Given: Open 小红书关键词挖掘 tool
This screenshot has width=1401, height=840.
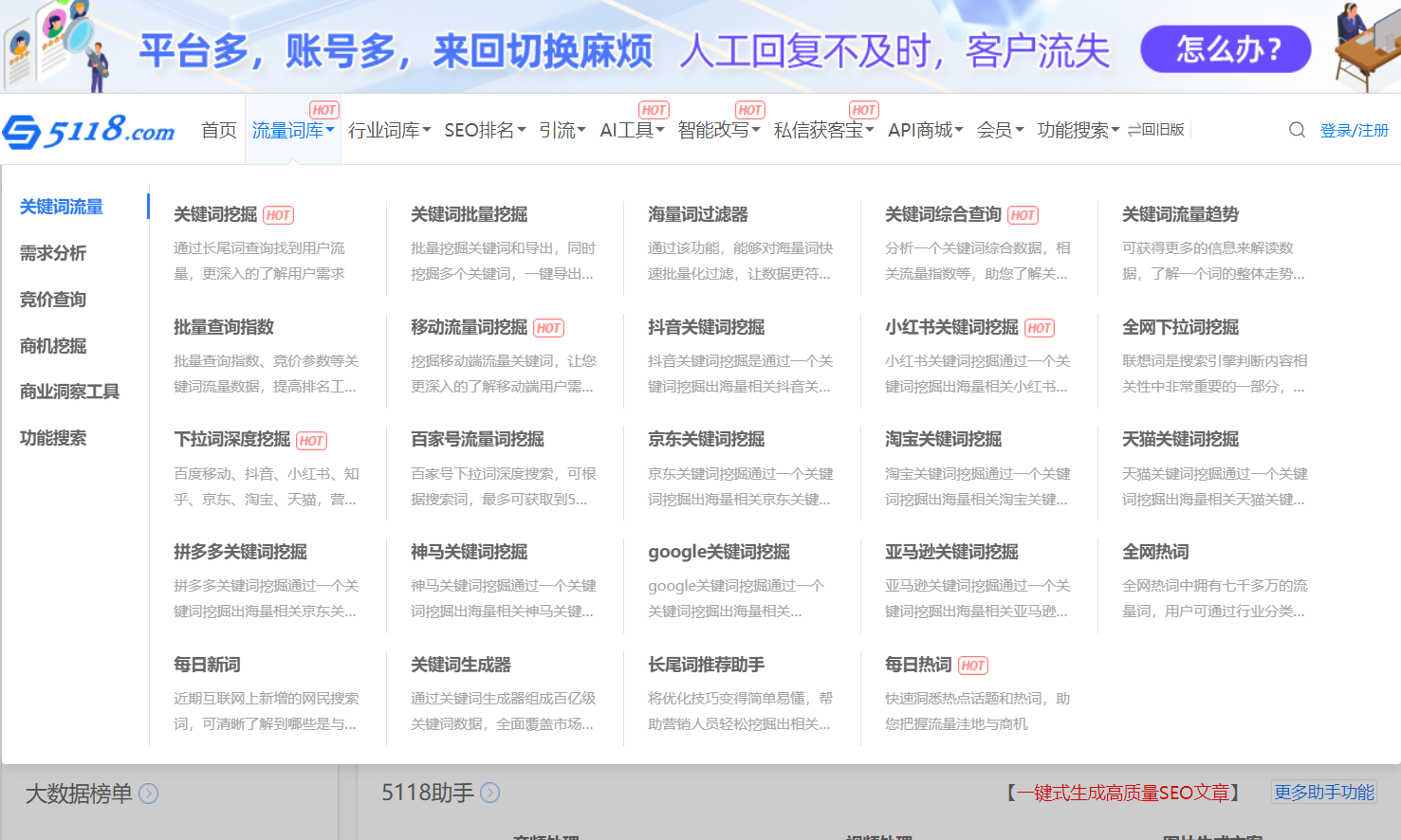Looking at the screenshot, I should pos(951,327).
